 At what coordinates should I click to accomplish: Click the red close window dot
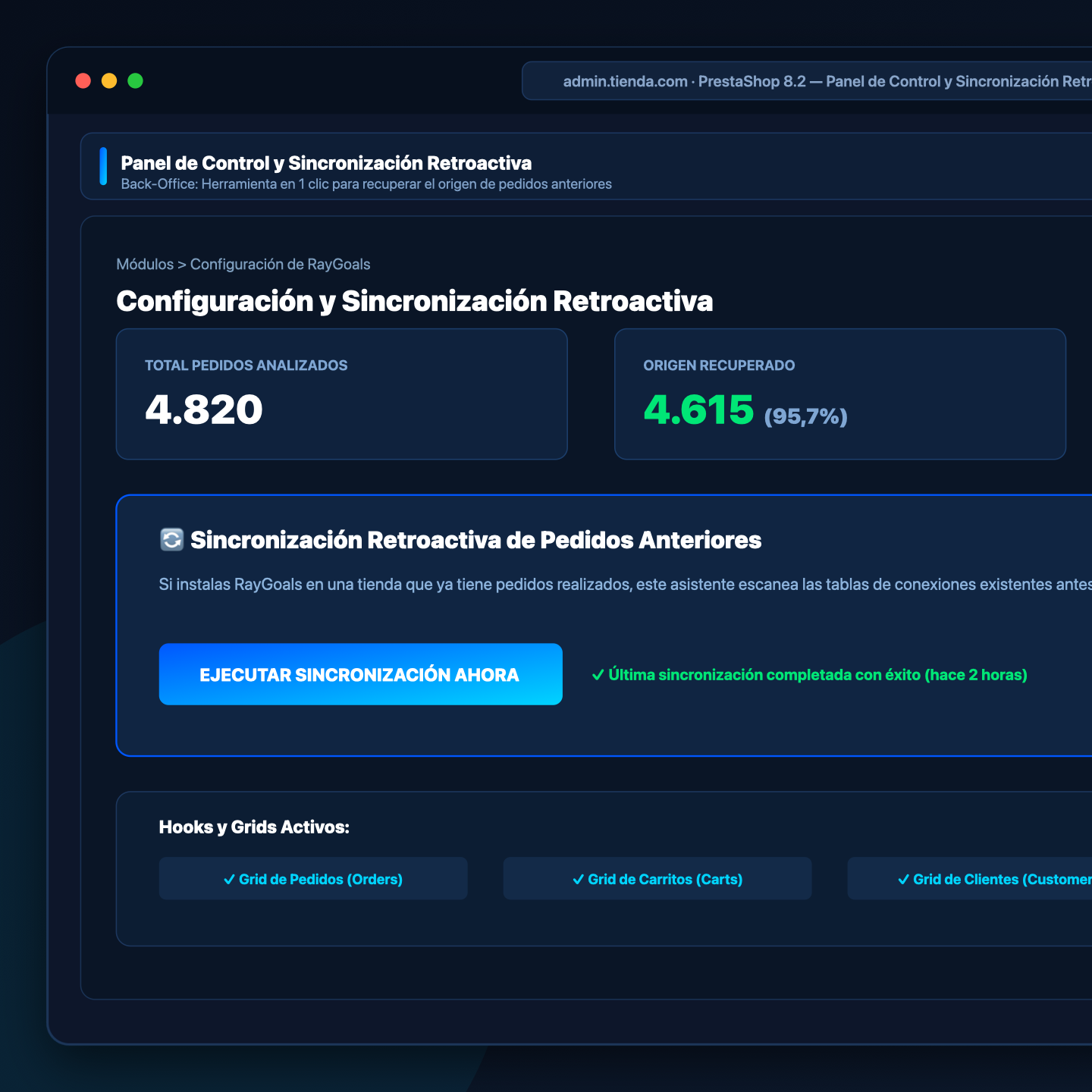pyautogui.click(x=83, y=81)
